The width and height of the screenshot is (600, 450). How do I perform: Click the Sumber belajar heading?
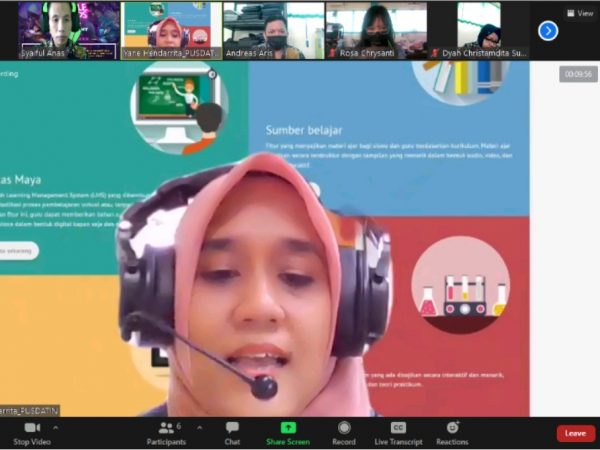[x=304, y=130]
